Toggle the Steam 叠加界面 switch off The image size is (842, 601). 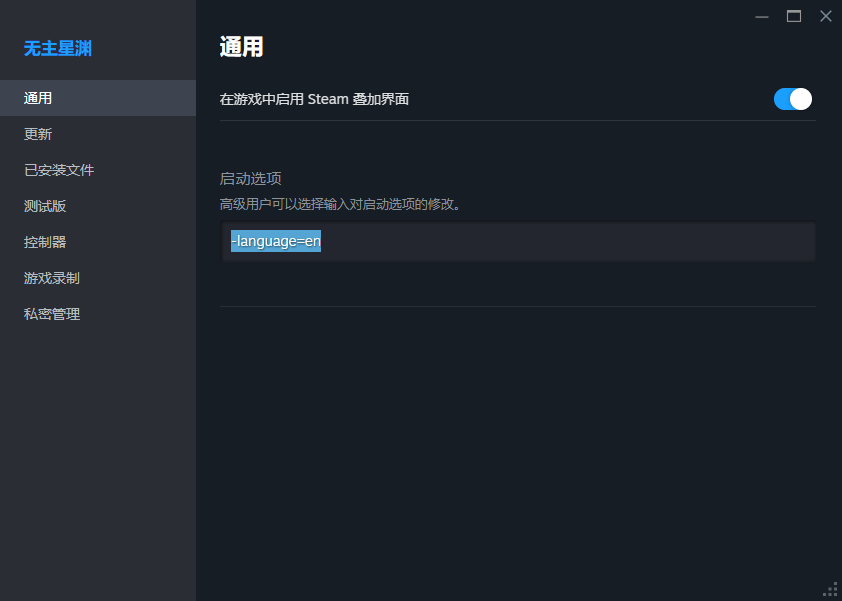(793, 99)
